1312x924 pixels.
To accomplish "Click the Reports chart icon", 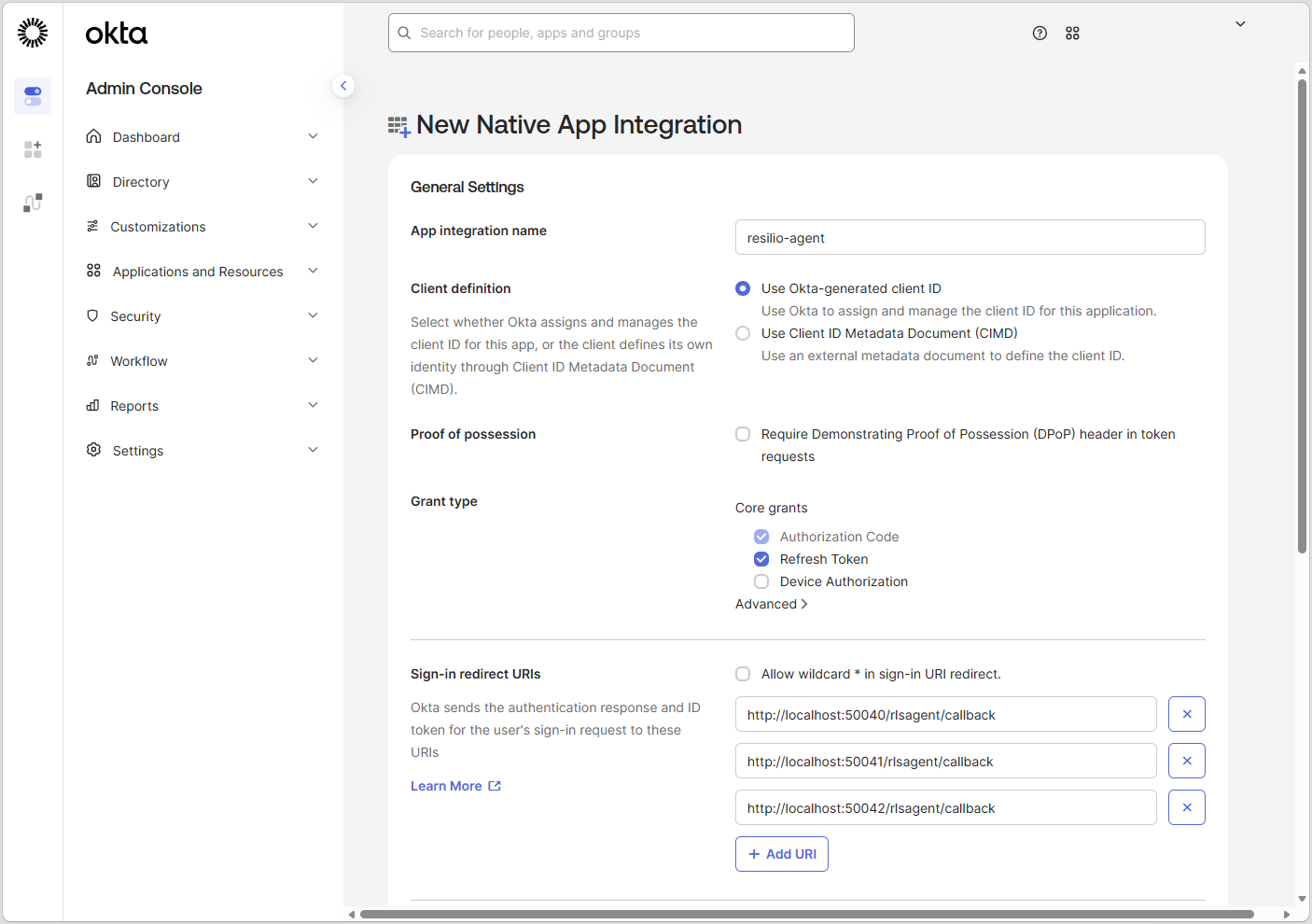I will click(92, 405).
